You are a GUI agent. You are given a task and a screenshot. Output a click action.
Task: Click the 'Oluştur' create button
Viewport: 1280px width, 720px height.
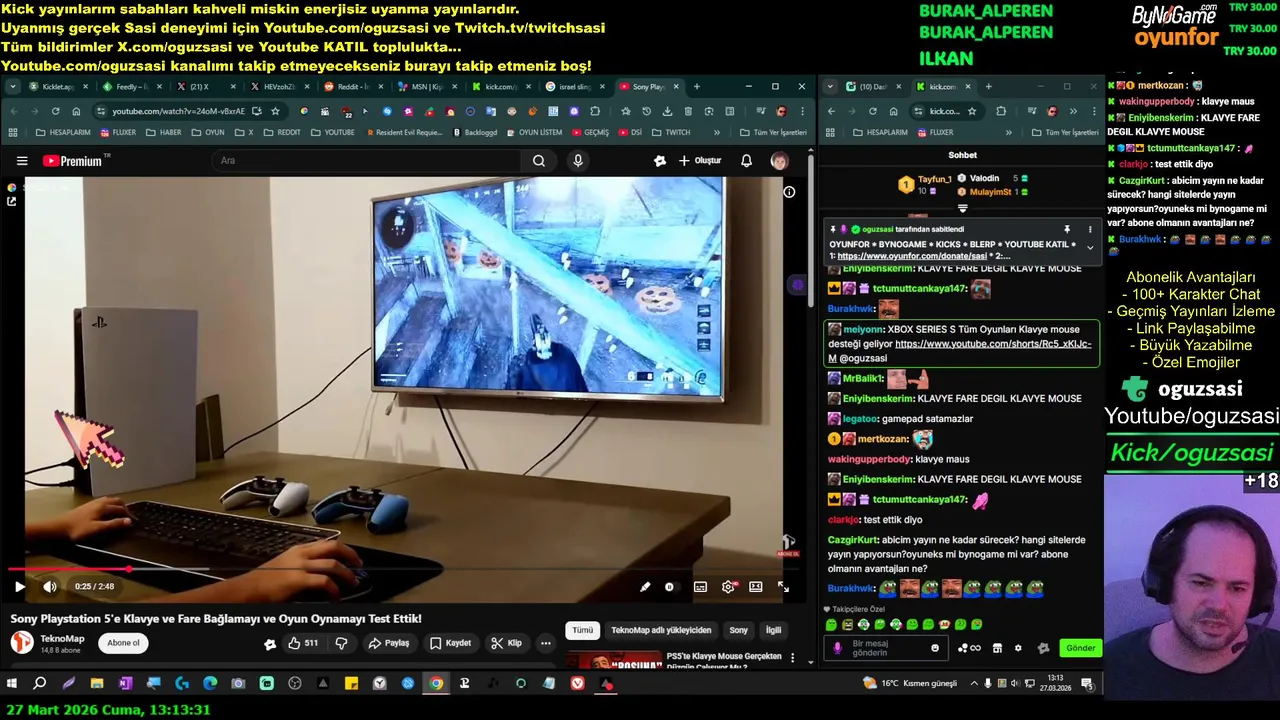[700, 161]
